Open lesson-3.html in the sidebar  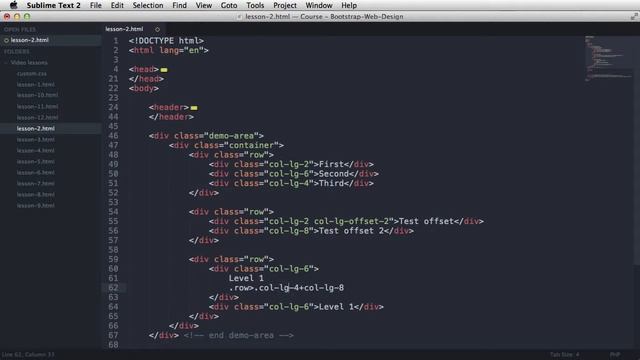click(36, 140)
